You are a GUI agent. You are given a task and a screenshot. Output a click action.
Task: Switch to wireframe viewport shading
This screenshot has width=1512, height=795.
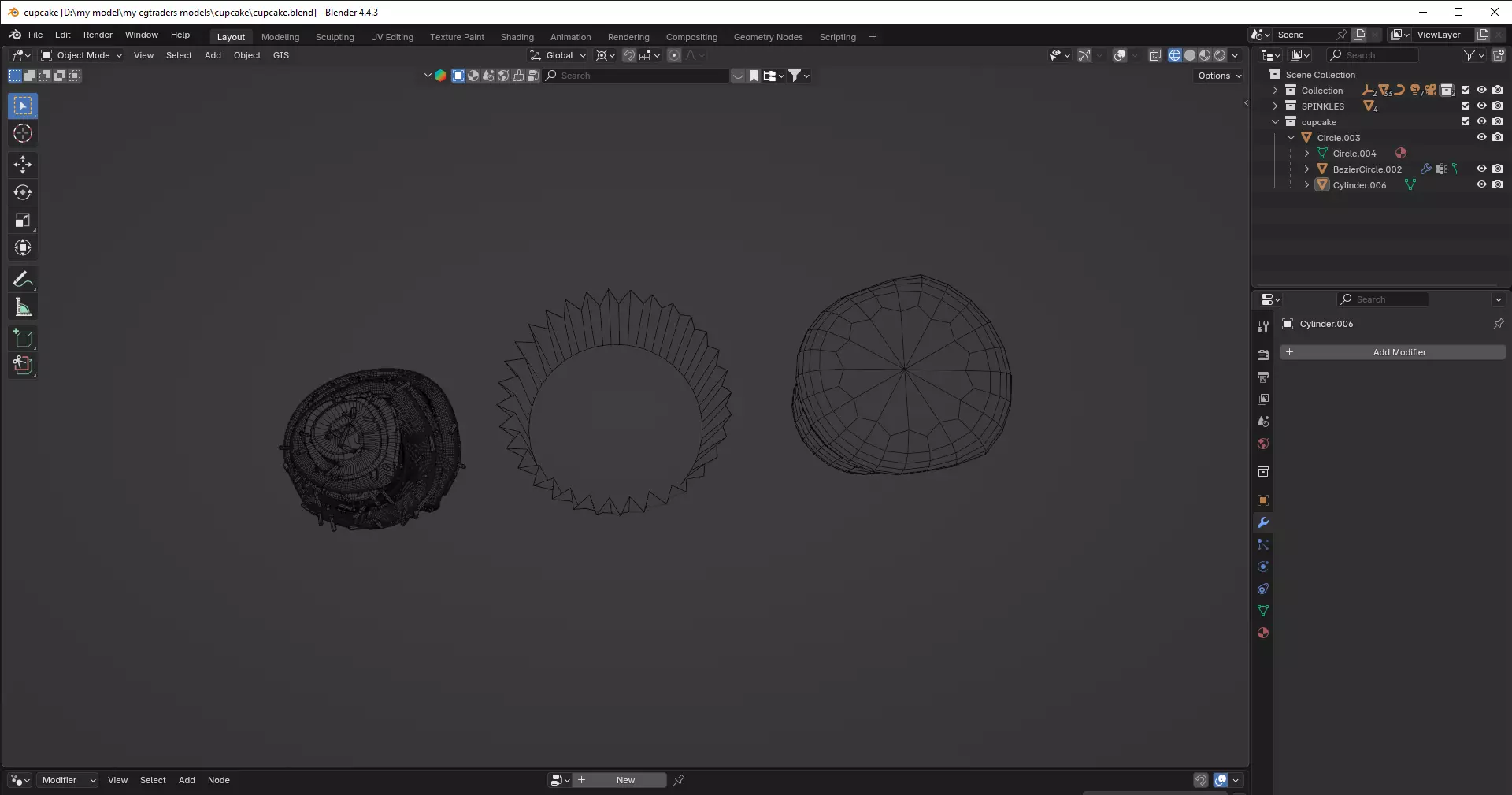[x=1175, y=55]
